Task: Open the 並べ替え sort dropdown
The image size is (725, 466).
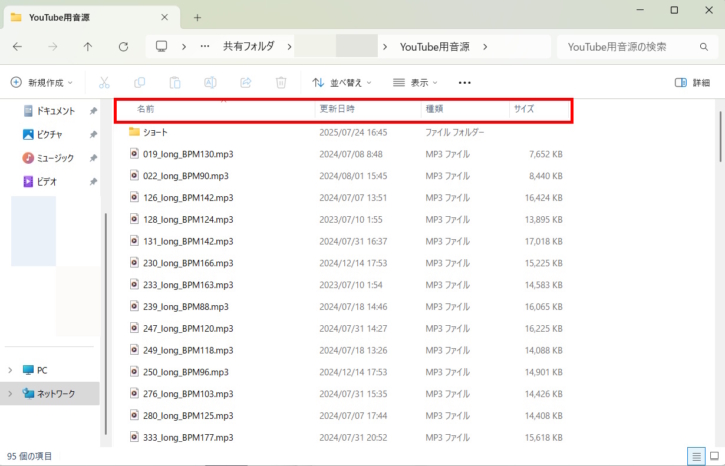Action: [x=341, y=83]
